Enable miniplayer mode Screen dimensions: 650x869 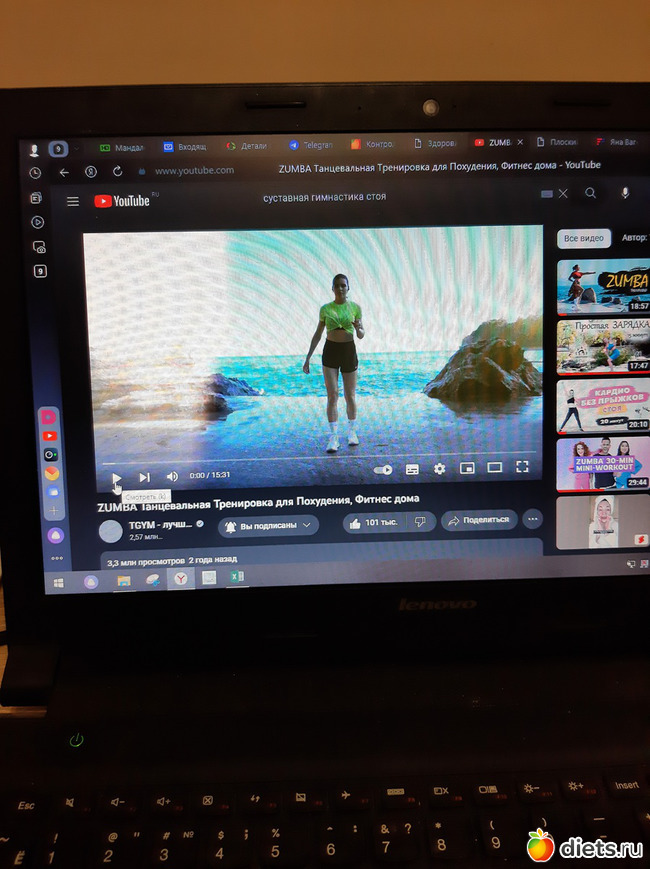pyautogui.click(x=466, y=468)
